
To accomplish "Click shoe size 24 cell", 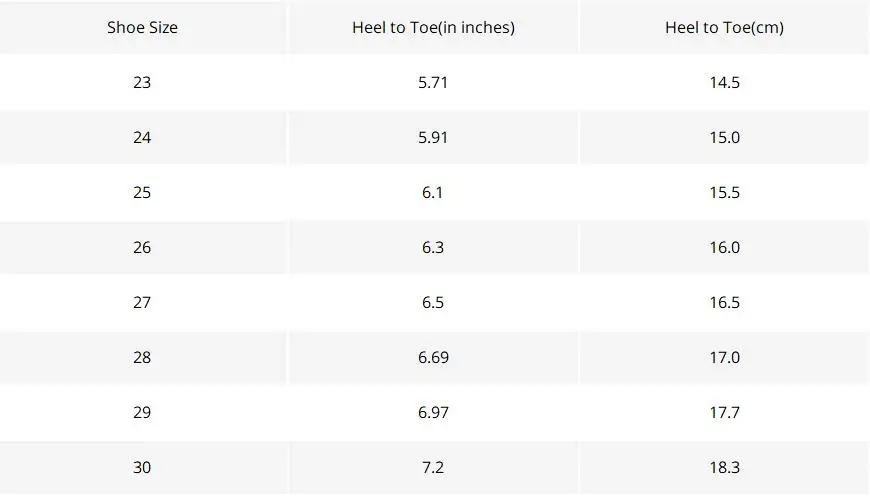I will (x=143, y=137).
